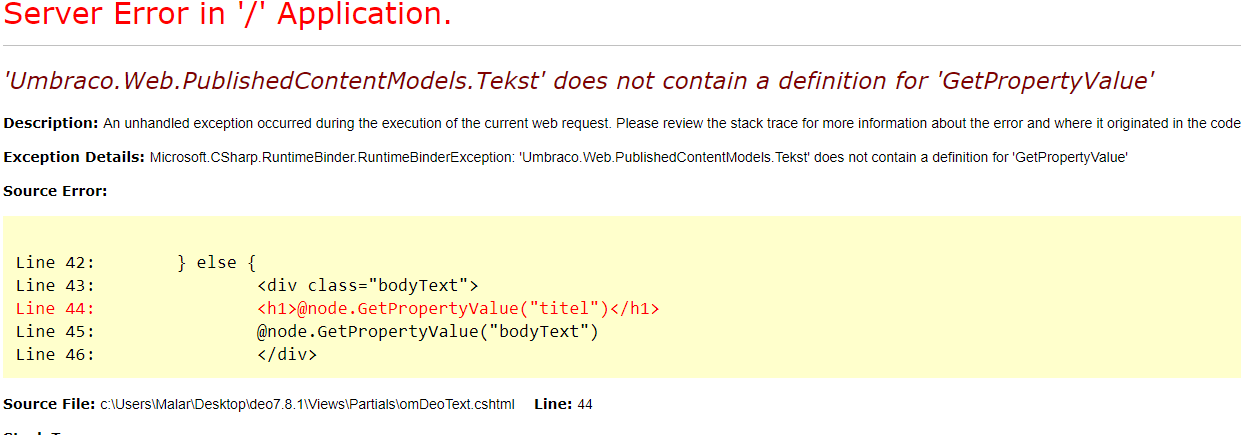Click the @node.GetPropertyValue("bodyText") code line
Image resolution: width=1241 pixels, height=435 pixels.
428,332
